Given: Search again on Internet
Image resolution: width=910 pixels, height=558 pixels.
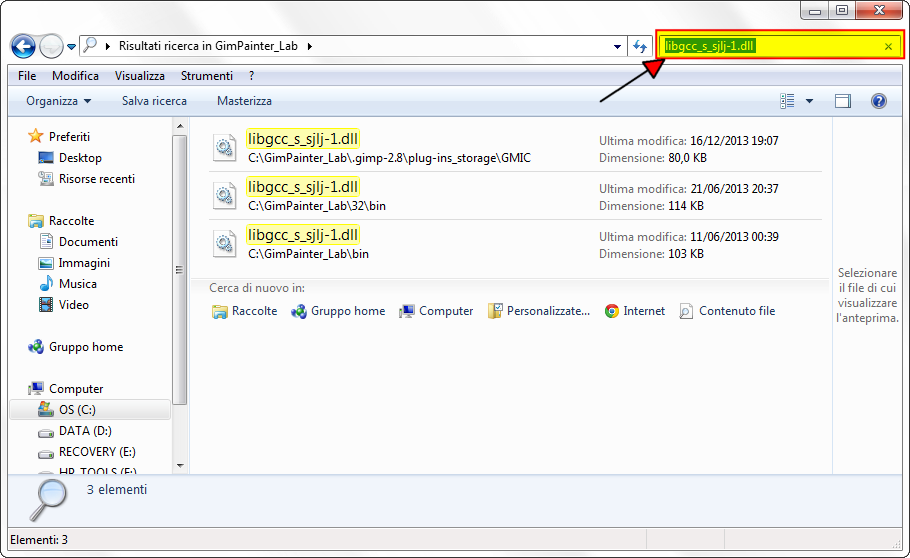Looking at the screenshot, I should pyautogui.click(x=634, y=311).
